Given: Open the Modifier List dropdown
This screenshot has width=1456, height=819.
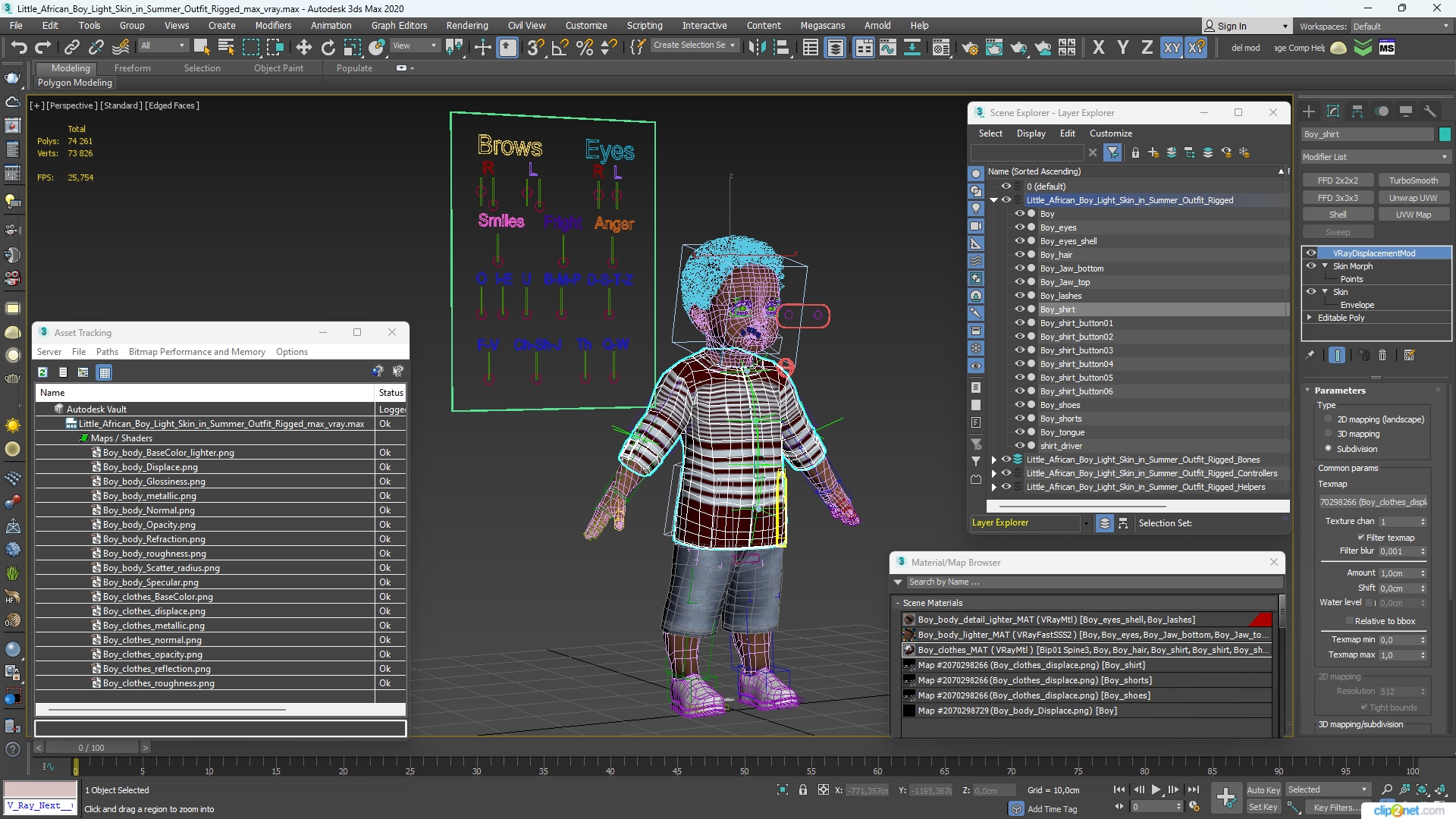Looking at the screenshot, I should pyautogui.click(x=1375, y=157).
